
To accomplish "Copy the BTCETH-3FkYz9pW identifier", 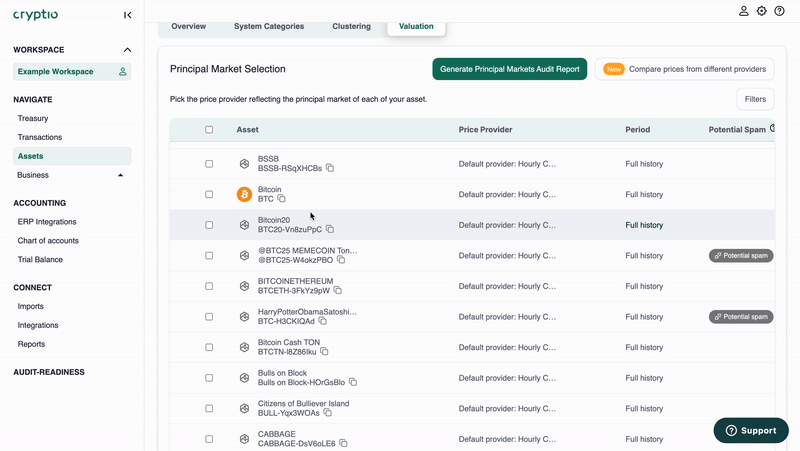I will coord(338,290).
